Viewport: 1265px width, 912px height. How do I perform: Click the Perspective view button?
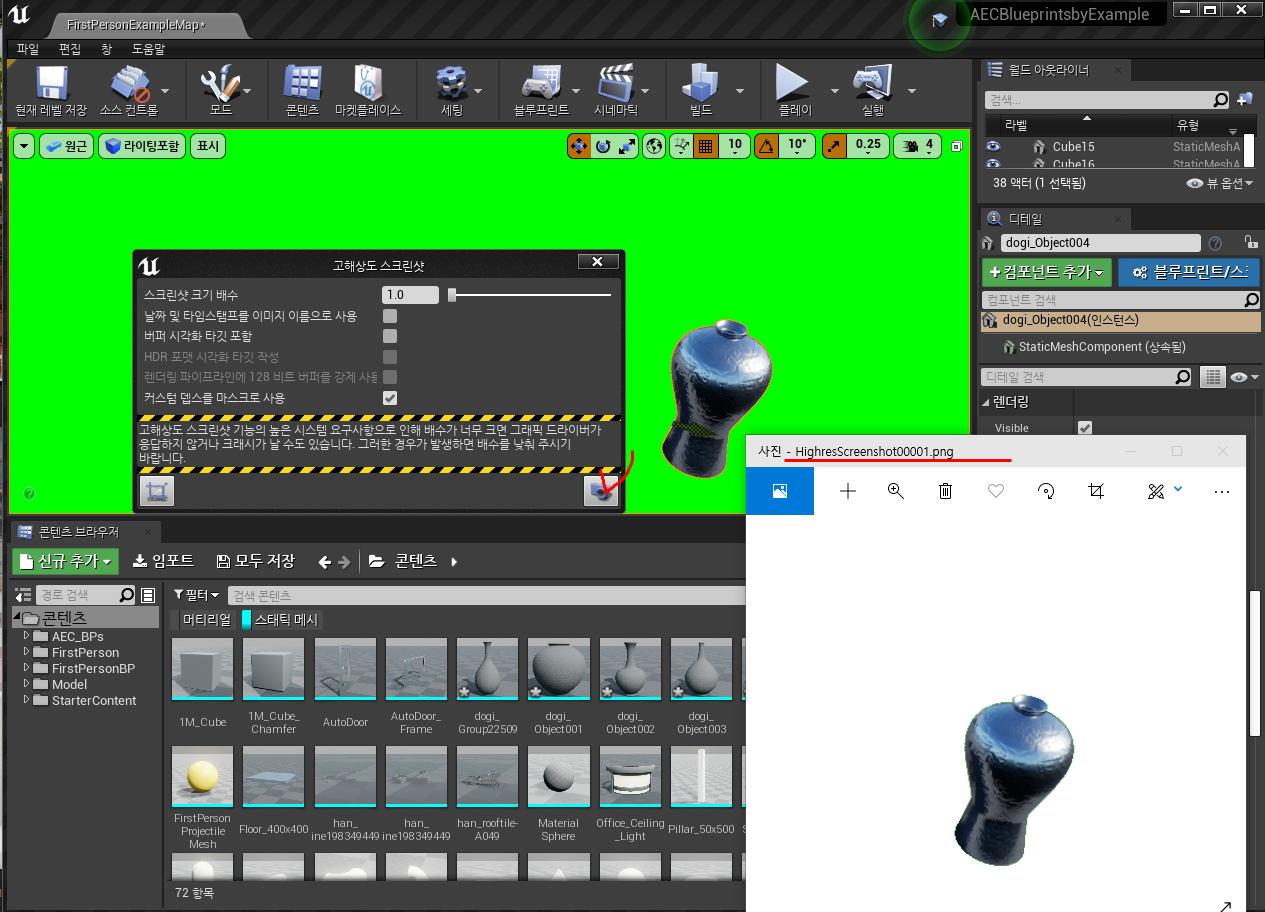click(66, 146)
